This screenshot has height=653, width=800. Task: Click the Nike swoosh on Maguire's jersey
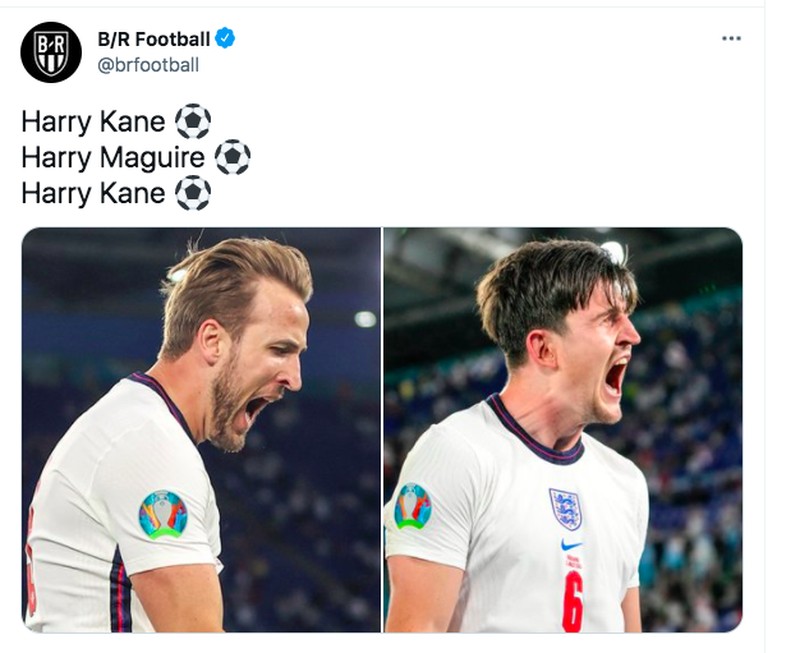point(570,546)
